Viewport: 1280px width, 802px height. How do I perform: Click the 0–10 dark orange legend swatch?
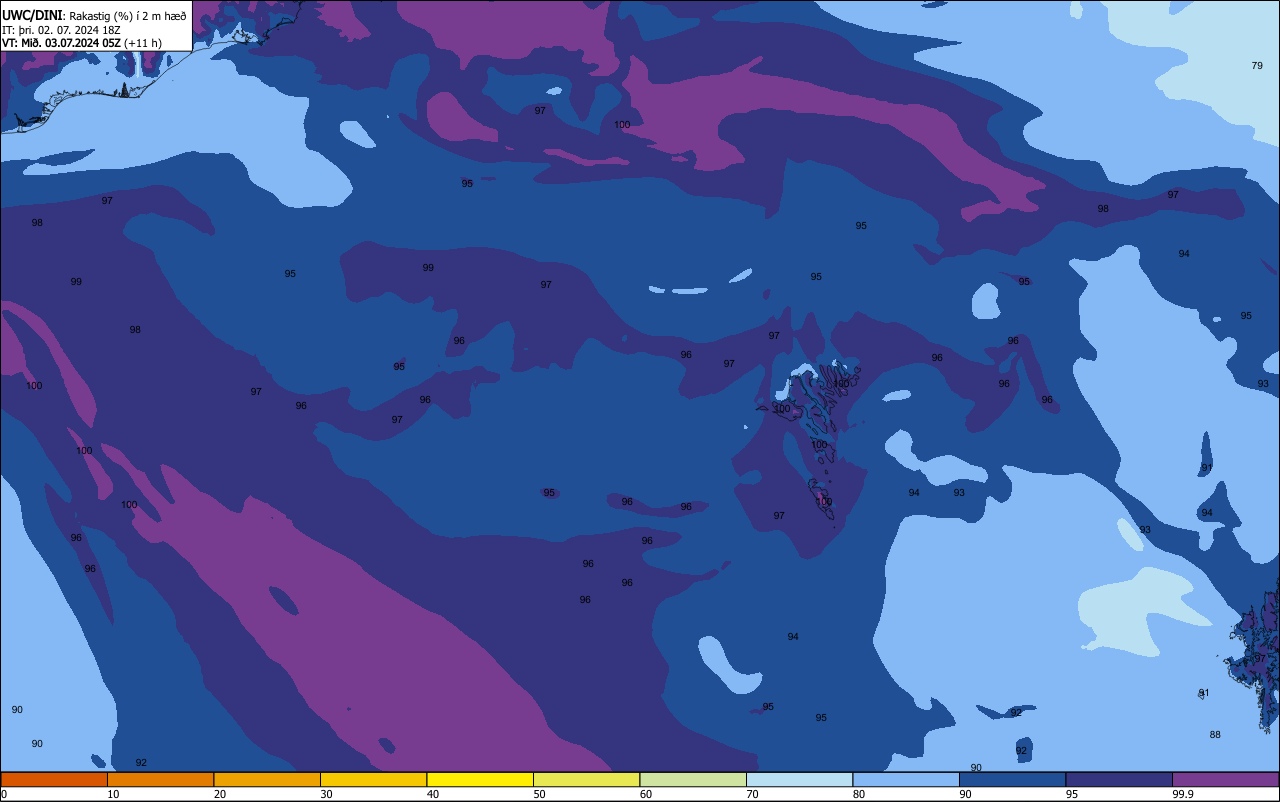tap(54, 779)
